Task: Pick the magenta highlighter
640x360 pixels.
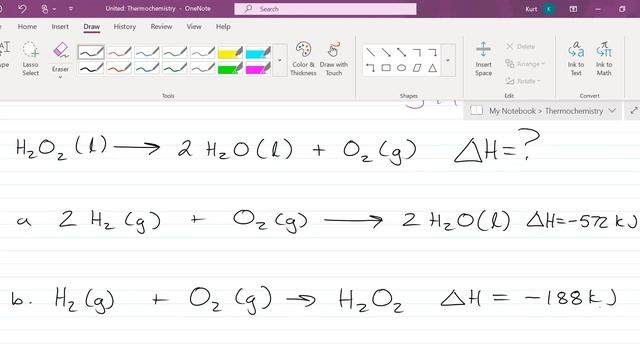Action: [x=258, y=68]
